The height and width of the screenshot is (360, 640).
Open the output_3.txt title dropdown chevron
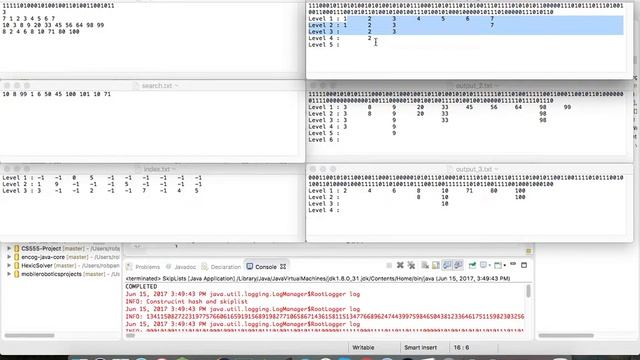tap(496, 169)
